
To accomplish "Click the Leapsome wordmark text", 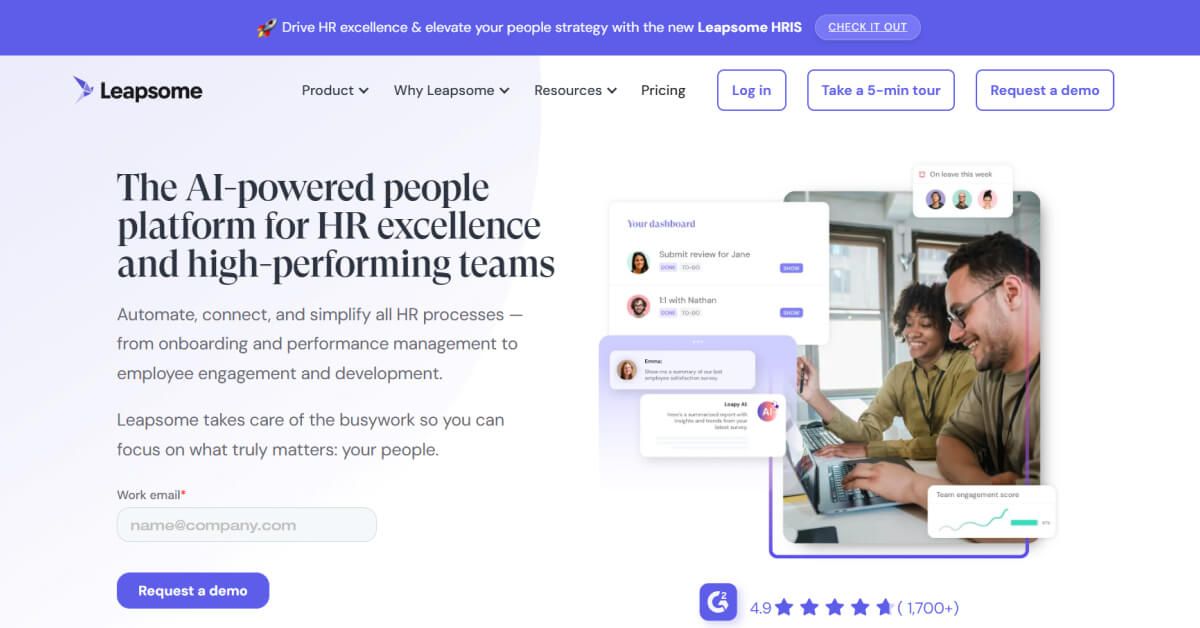I will [x=151, y=91].
